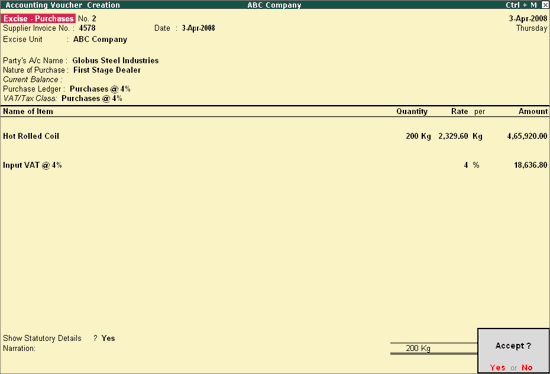Select Excise Unit ABC Company field
The height and width of the screenshot is (374, 550).
coord(100,39)
